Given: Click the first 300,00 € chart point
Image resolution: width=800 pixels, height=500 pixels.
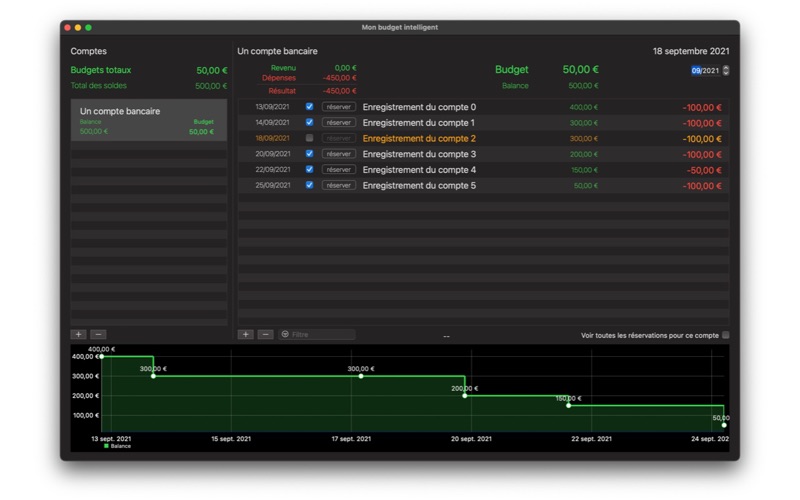Looking at the screenshot, I should [x=154, y=376].
